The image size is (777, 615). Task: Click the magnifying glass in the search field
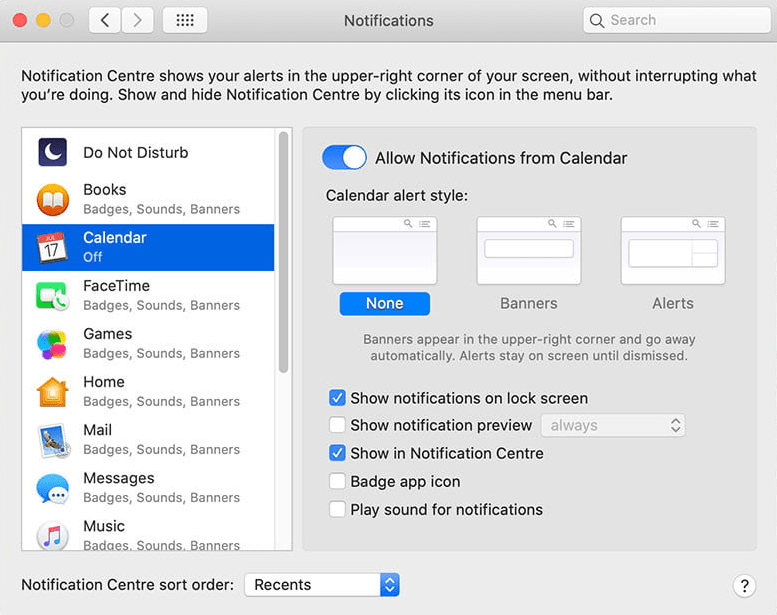tap(597, 21)
